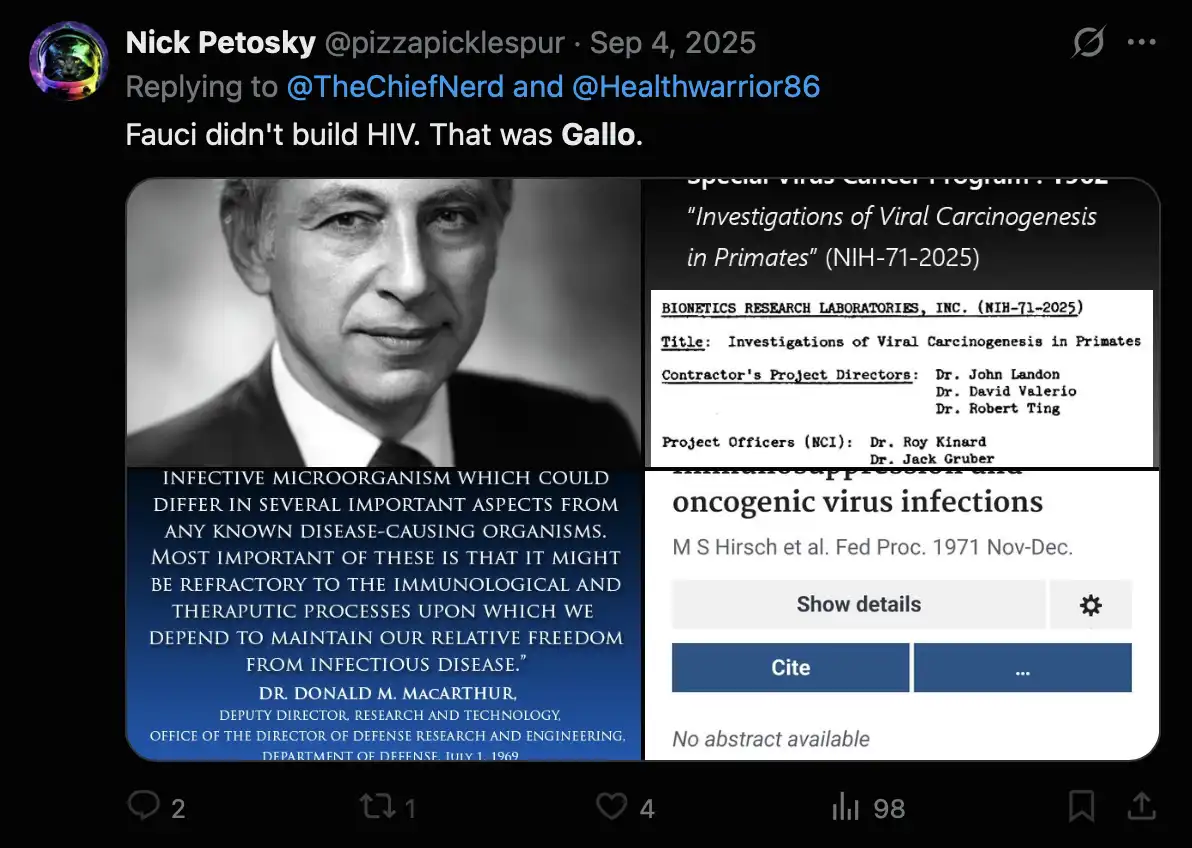The width and height of the screenshot is (1192, 848).
Task: Open the Nick Petosky display name link
Action: [x=221, y=43]
